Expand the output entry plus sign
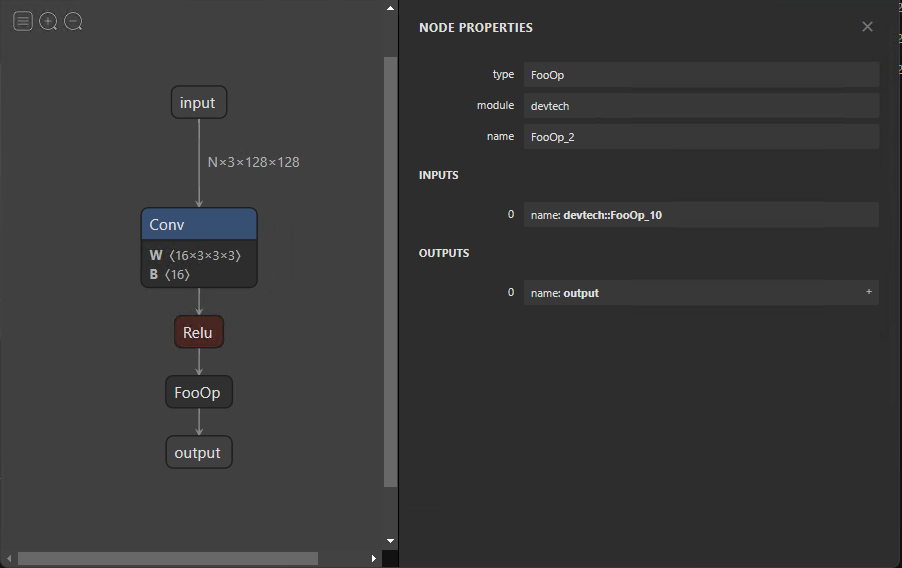The height and width of the screenshot is (568, 902). pyautogui.click(x=868, y=292)
